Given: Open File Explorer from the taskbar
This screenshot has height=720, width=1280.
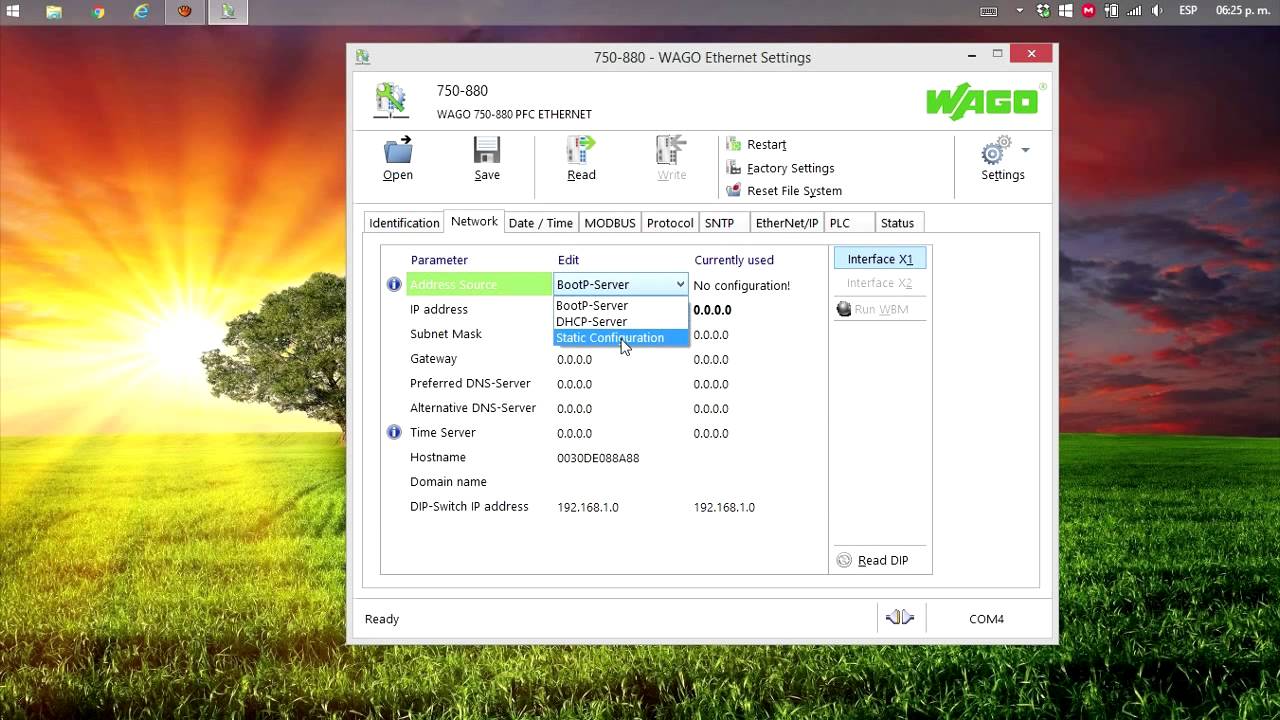Looking at the screenshot, I should [x=54, y=12].
